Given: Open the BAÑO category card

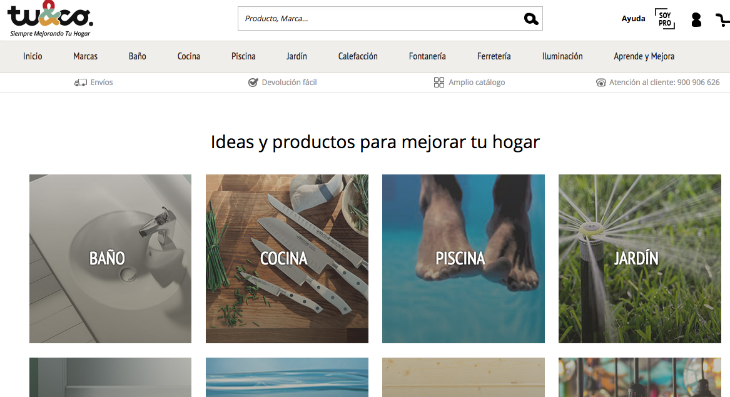Looking at the screenshot, I should [110, 259].
